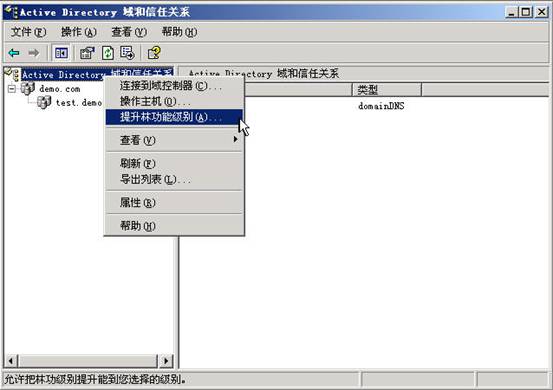Select the demo.com tree item
The image size is (553, 390).
tap(60, 89)
